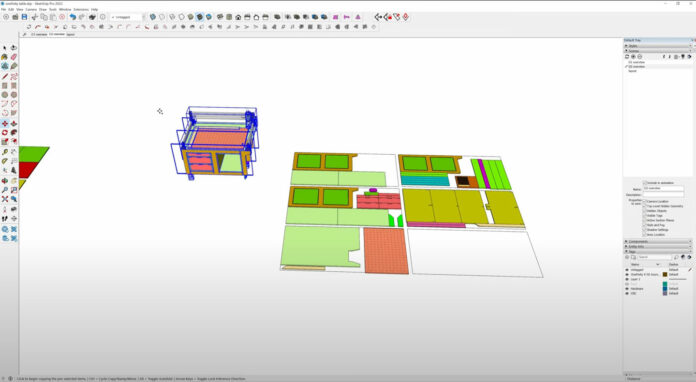The height and width of the screenshot is (382, 696).
Task: Click the Tags search field
Action: [655, 257]
